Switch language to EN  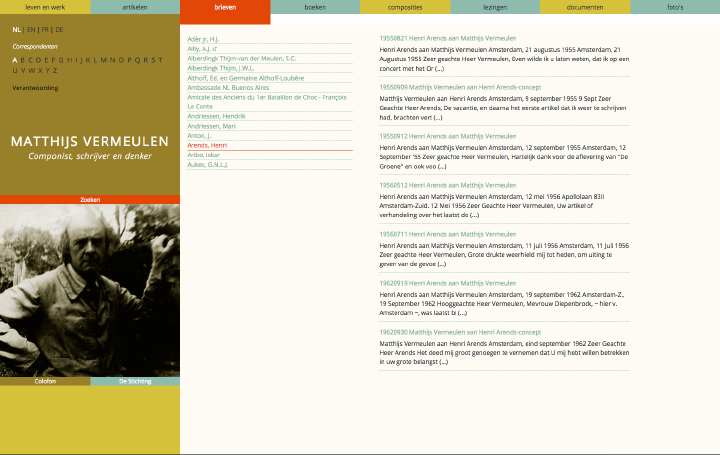[x=31, y=30]
